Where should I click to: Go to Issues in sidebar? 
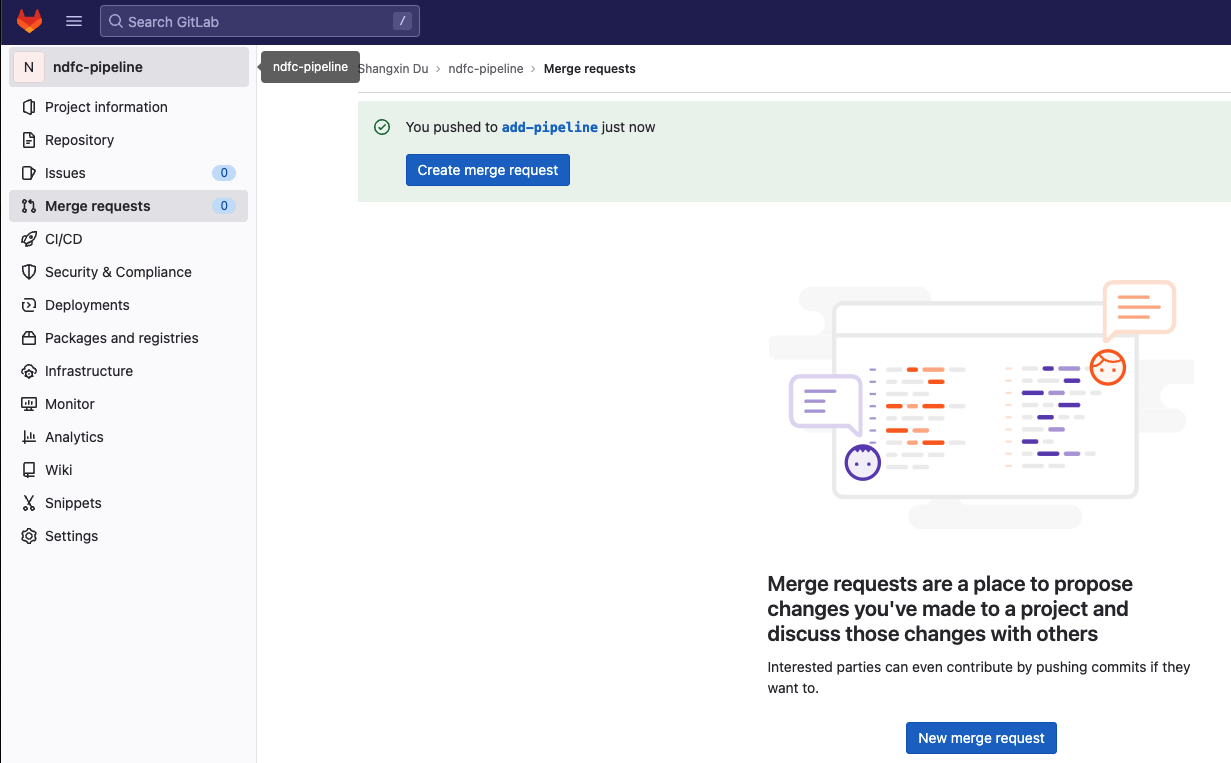click(x=128, y=173)
